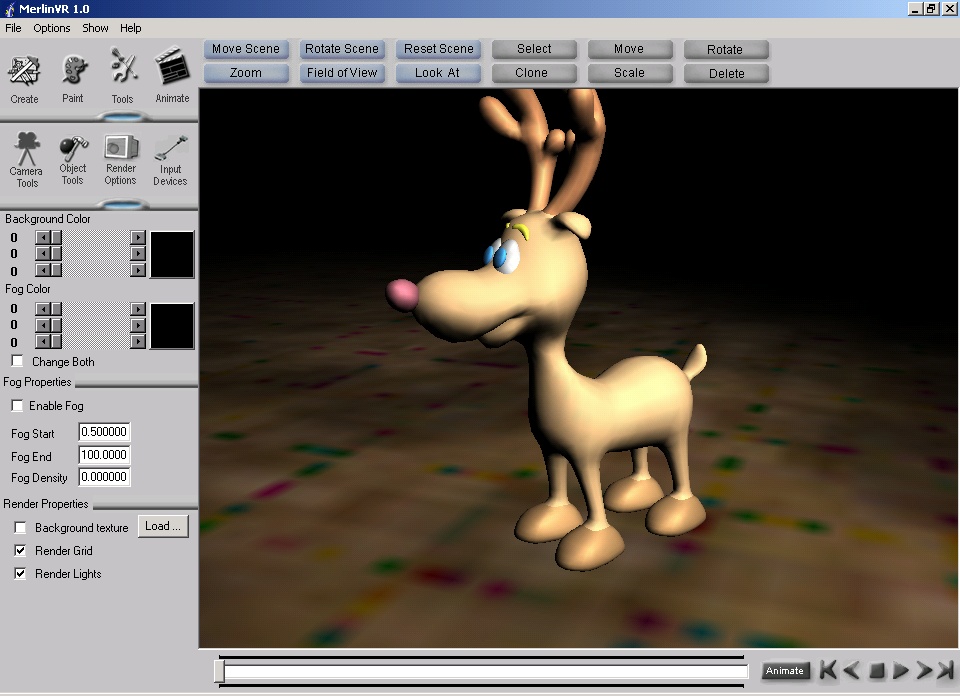
Task: Open the Paint tool panel
Action: click(x=73, y=78)
